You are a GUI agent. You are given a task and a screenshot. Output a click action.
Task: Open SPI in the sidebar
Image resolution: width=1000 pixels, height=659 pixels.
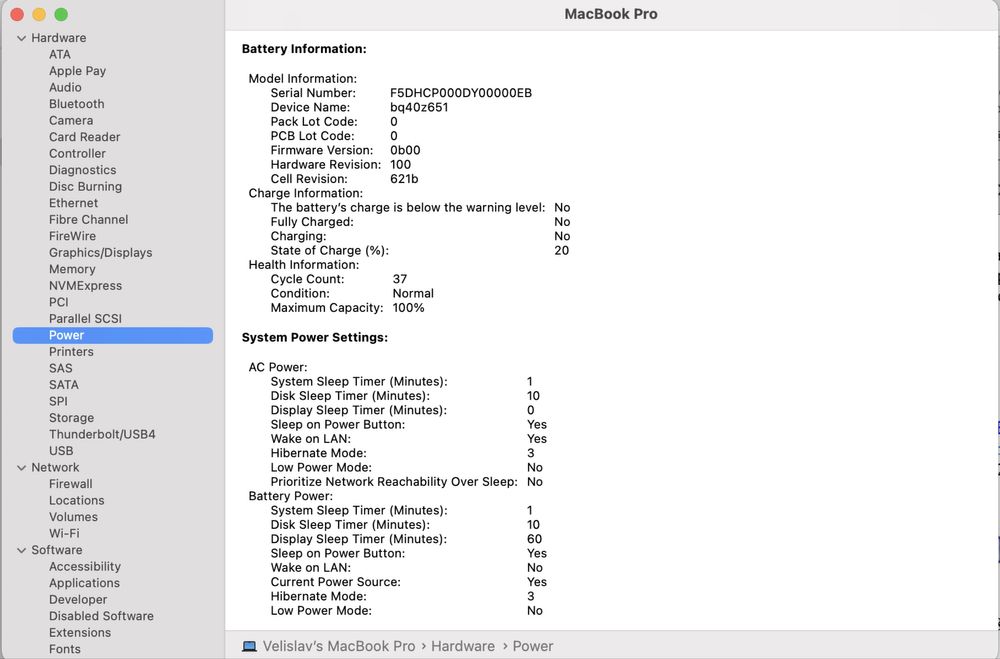(58, 401)
